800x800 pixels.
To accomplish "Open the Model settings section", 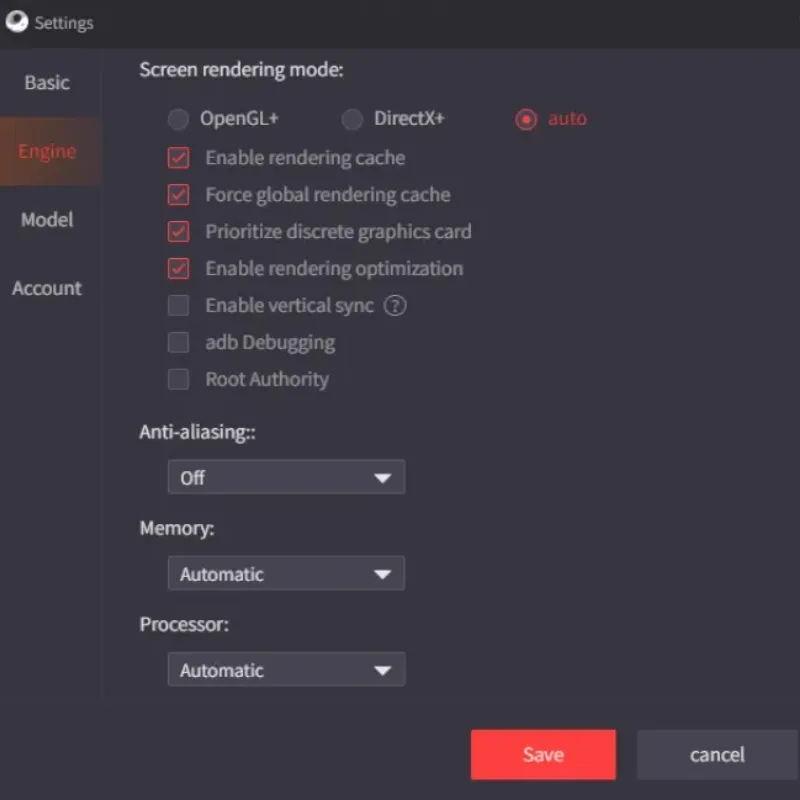I will (x=46, y=220).
